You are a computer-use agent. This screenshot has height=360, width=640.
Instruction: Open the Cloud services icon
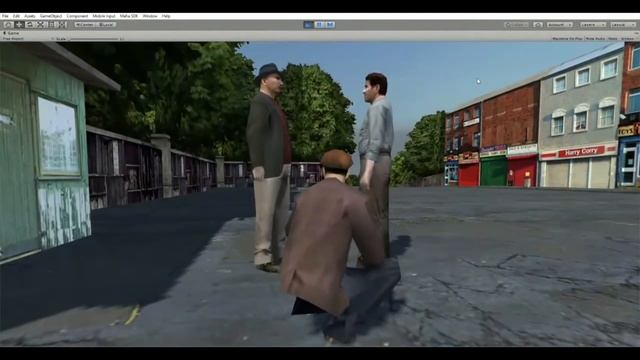point(538,25)
